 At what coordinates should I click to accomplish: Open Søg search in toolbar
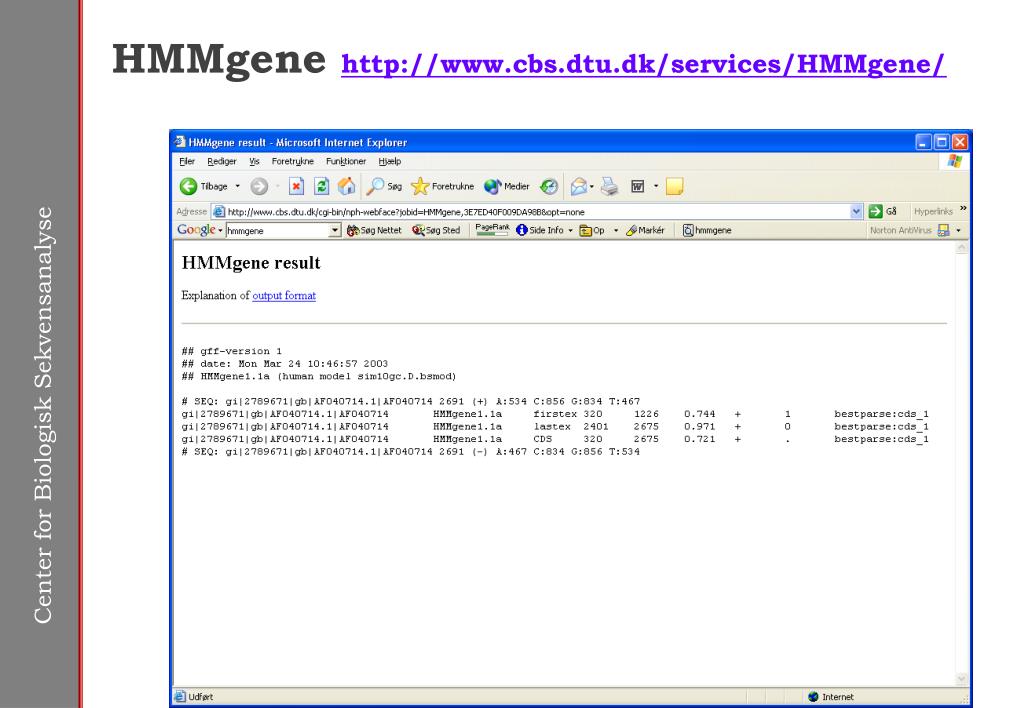click(x=384, y=187)
